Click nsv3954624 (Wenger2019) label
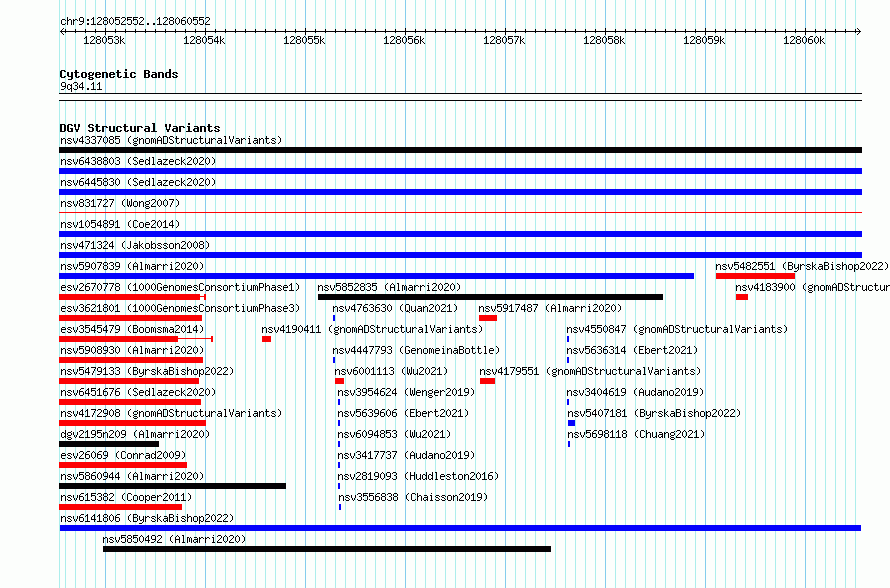 click(x=406, y=392)
